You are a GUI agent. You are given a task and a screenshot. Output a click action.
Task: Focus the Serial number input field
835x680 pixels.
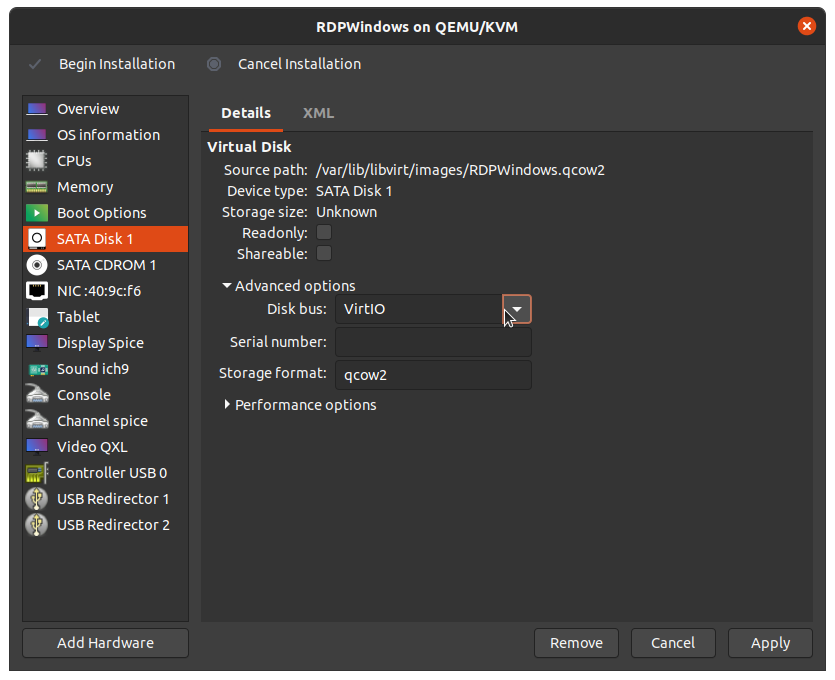click(433, 342)
